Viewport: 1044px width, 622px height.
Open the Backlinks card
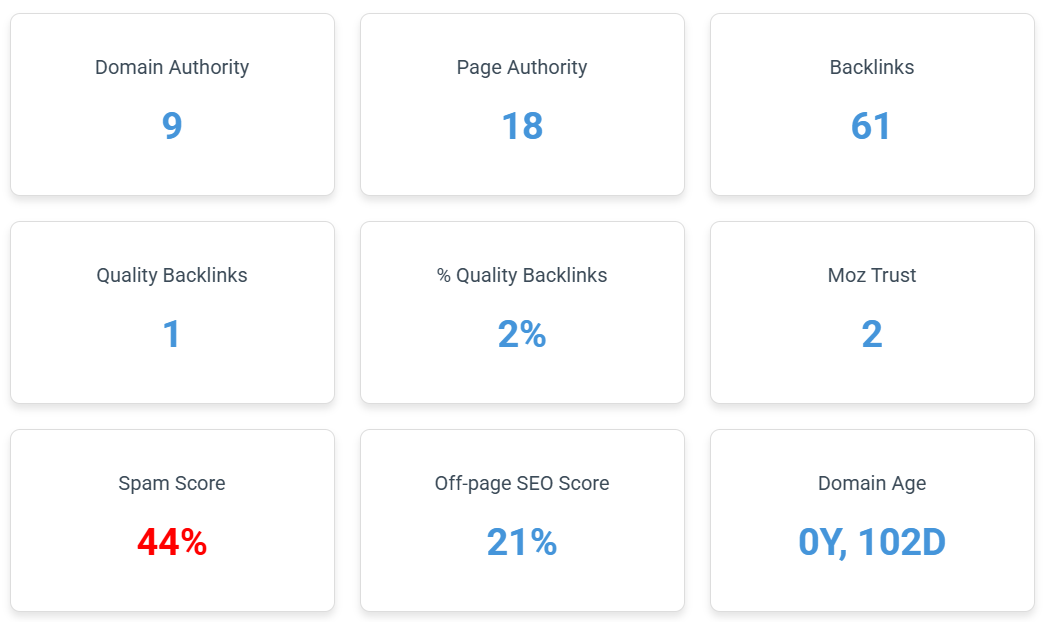(x=872, y=105)
